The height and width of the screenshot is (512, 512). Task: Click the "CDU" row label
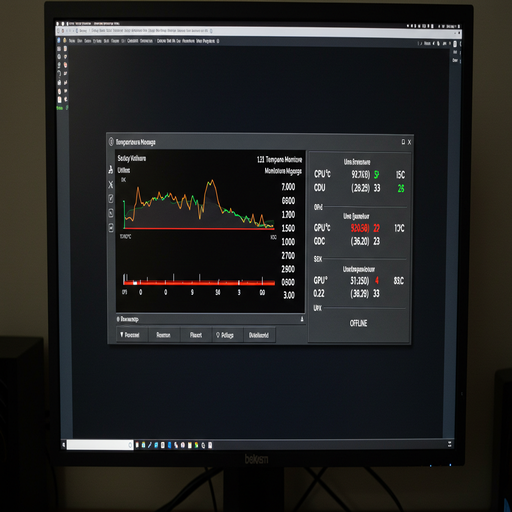tap(320, 188)
